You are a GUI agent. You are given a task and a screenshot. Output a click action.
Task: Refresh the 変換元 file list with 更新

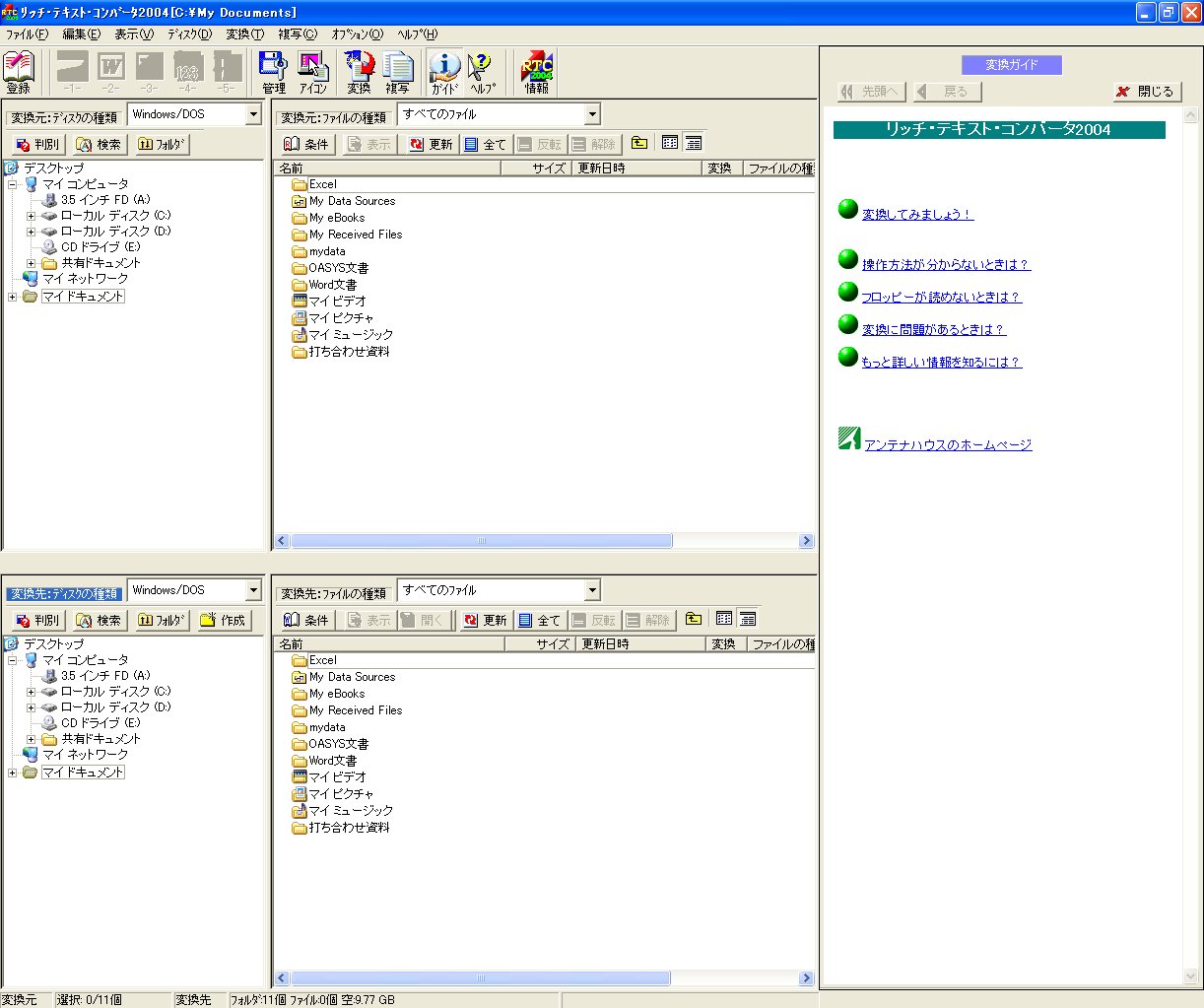coord(432,144)
